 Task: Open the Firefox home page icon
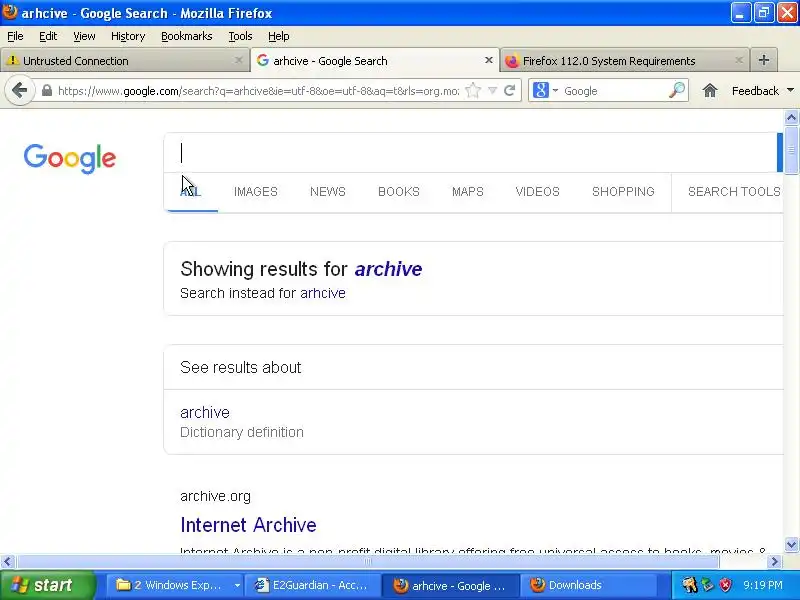[x=710, y=91]
